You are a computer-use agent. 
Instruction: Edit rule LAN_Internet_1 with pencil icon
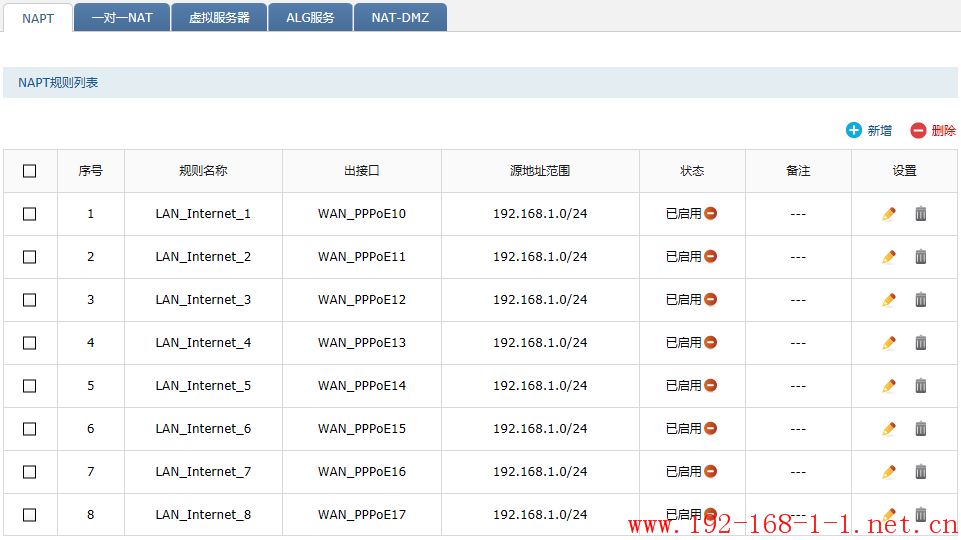point(889,214)
